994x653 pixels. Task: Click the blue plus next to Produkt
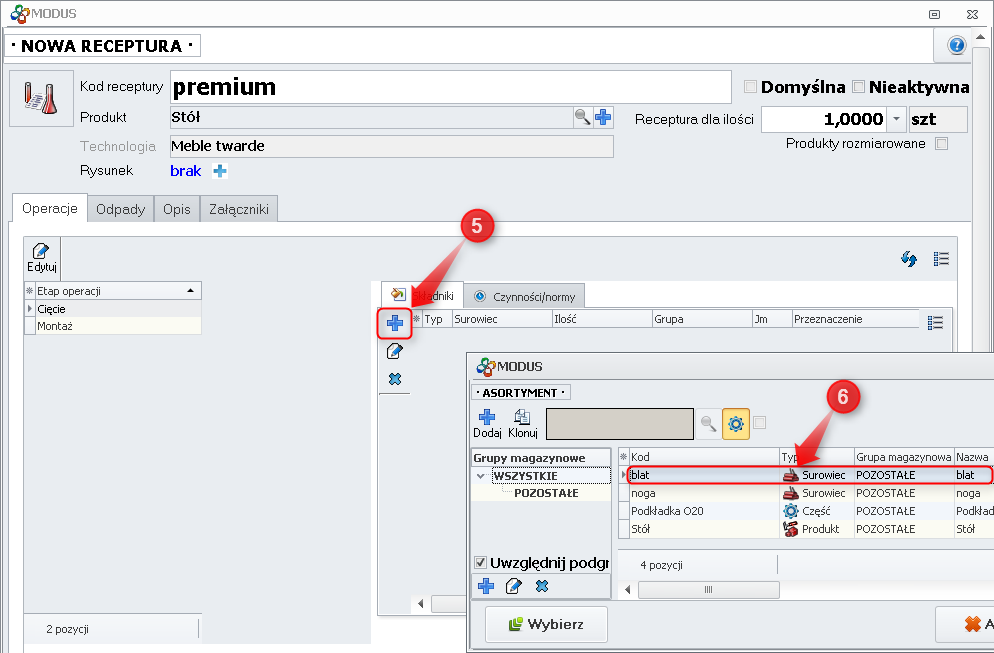pos(603,117)
